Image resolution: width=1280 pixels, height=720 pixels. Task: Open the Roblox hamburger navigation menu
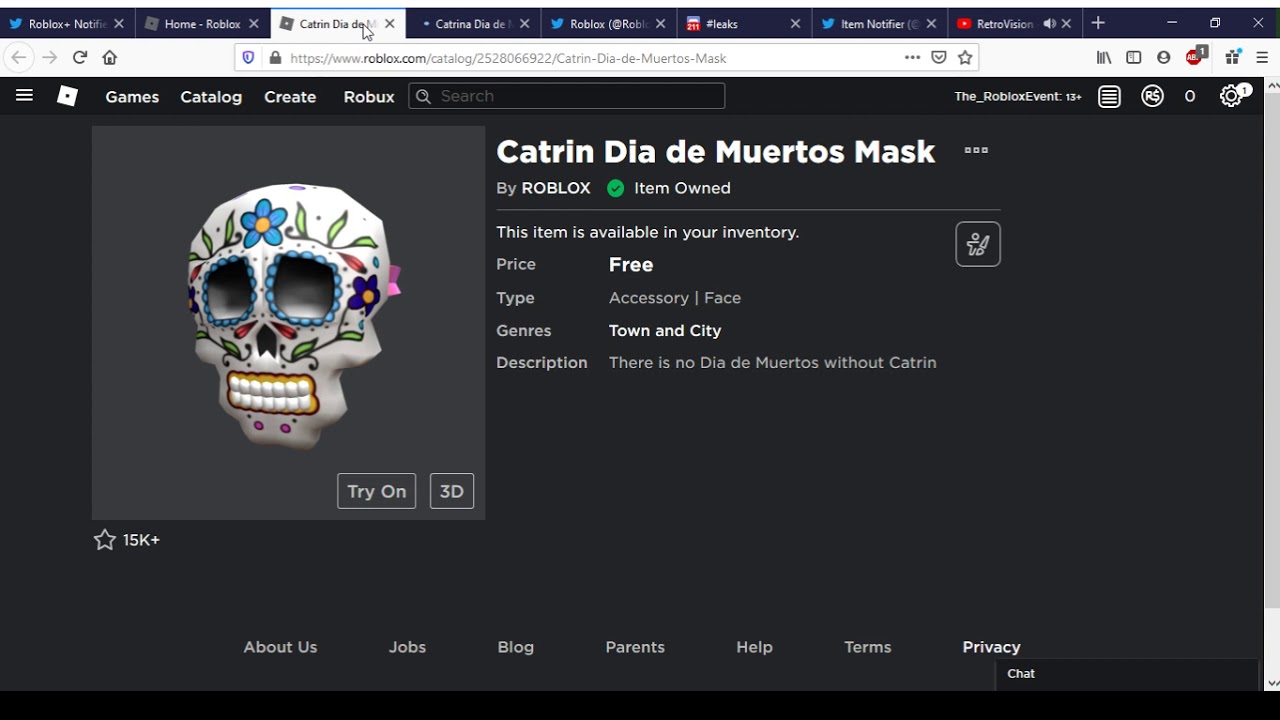(24, 96)
